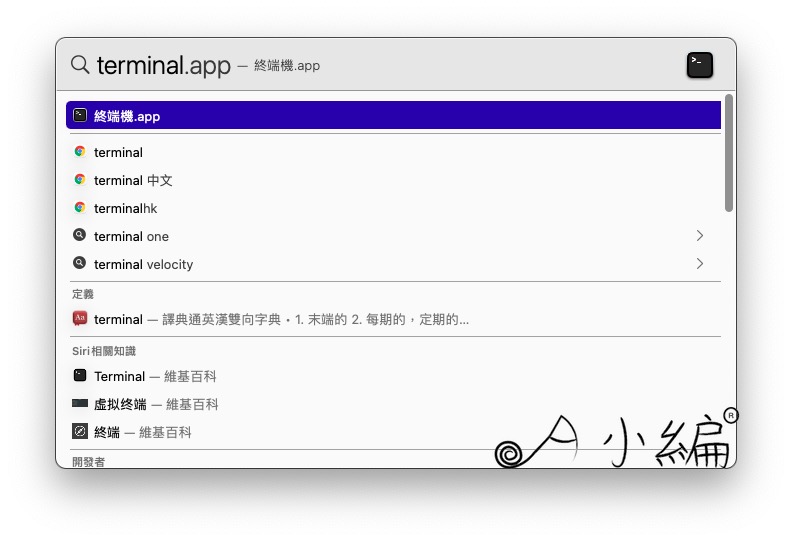The height and width of the screenshot is (542, 792).
Task: Click Chrome icon beside "terminal" suggestion
Action: tap(80, 152)
